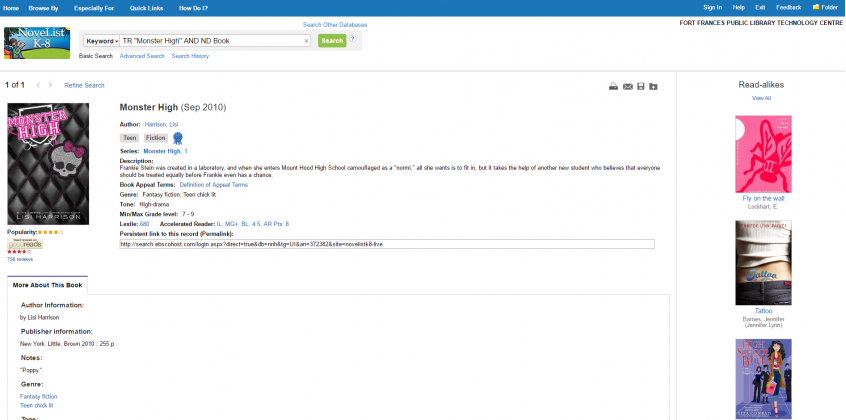Click the E-mail envelope icon

[x=628, y=87]
